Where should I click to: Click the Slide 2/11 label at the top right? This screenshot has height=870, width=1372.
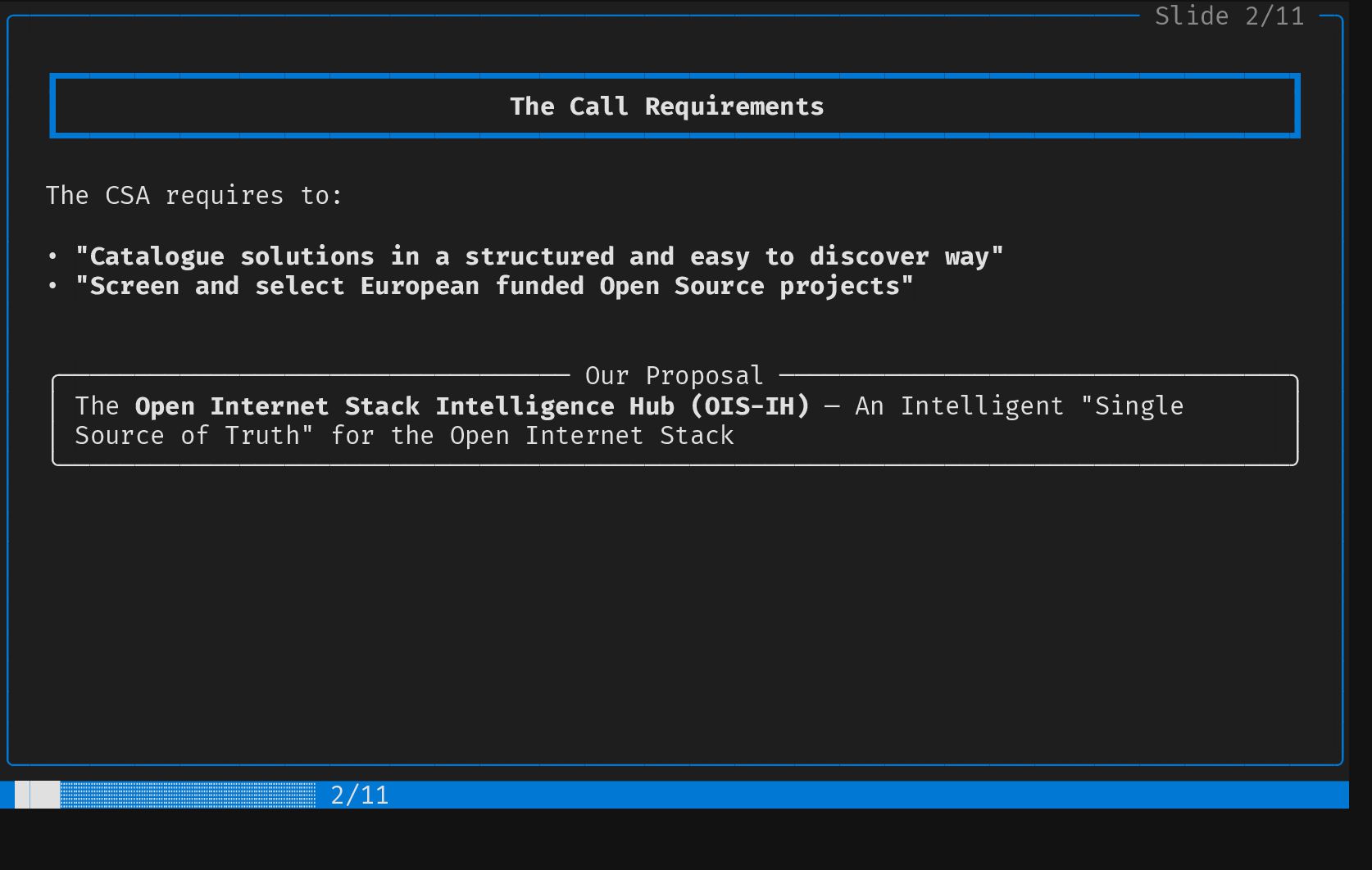(1229, 16)
